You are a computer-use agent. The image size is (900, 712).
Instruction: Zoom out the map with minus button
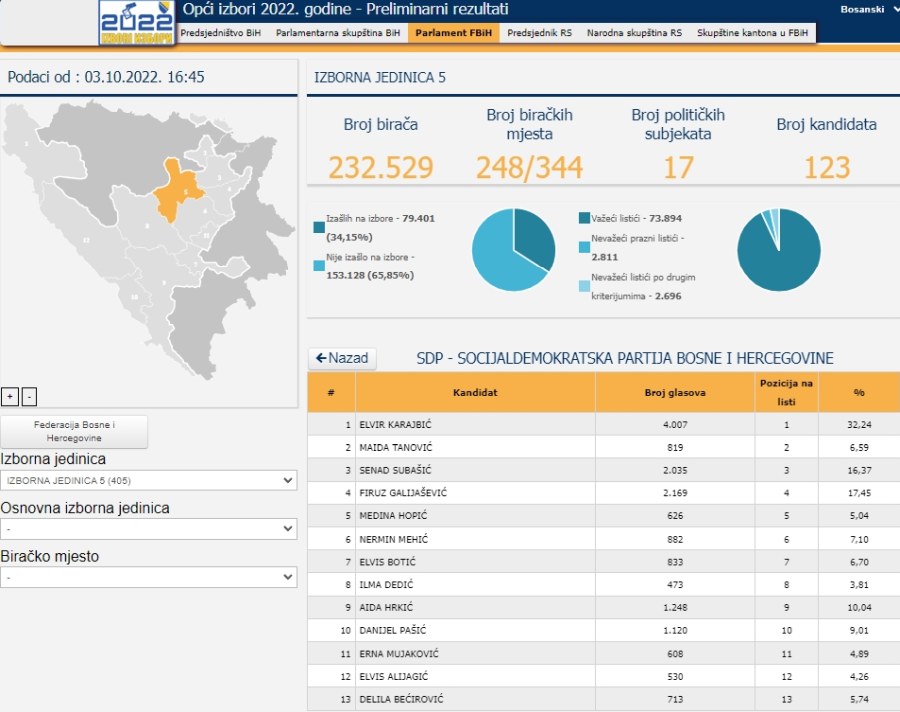tap(29, 396)
